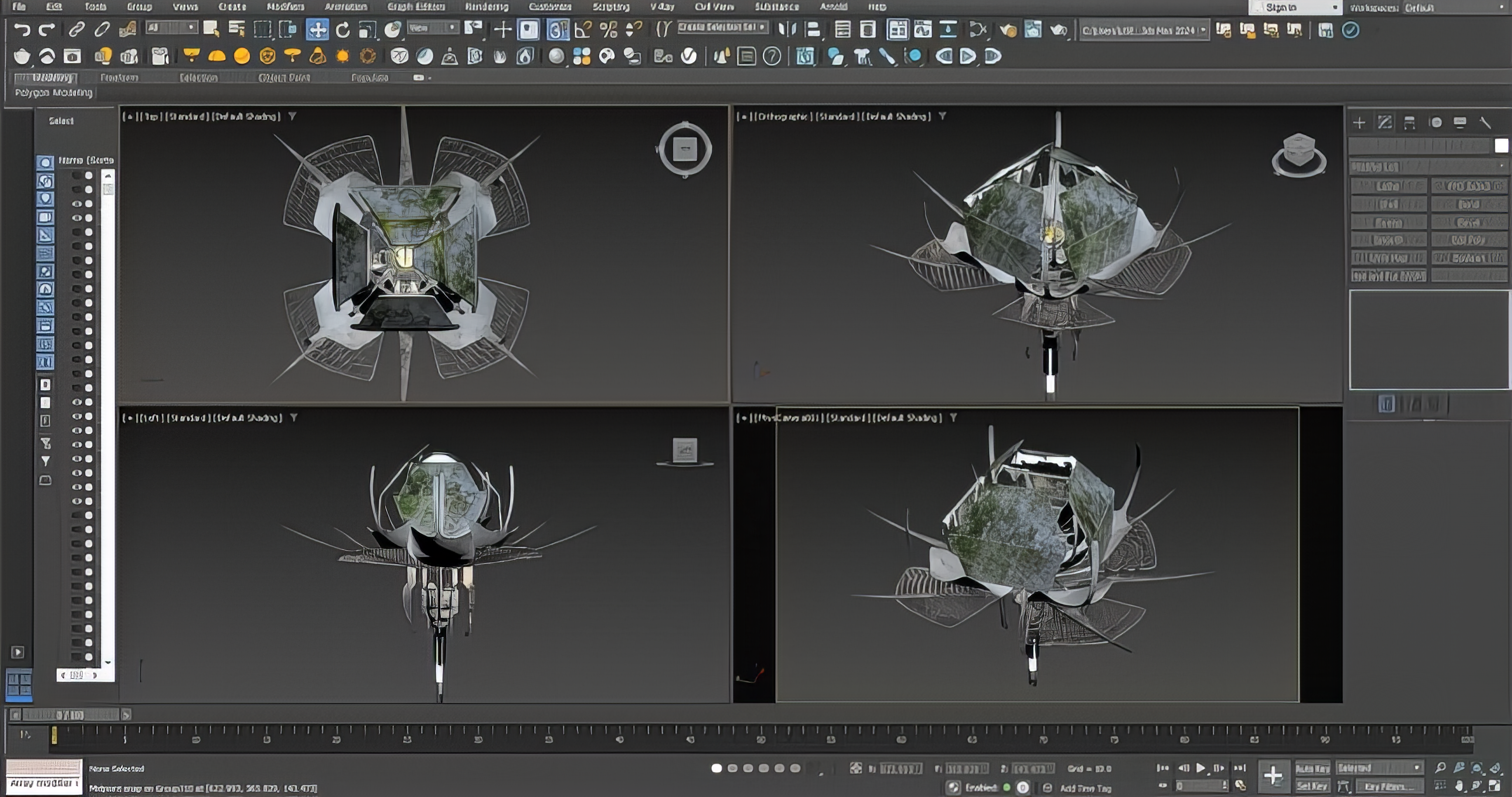The width and height of the screenshot is (1512, 797).
Task: Click the Select and Rotate tool
Action: click(343, 29)
